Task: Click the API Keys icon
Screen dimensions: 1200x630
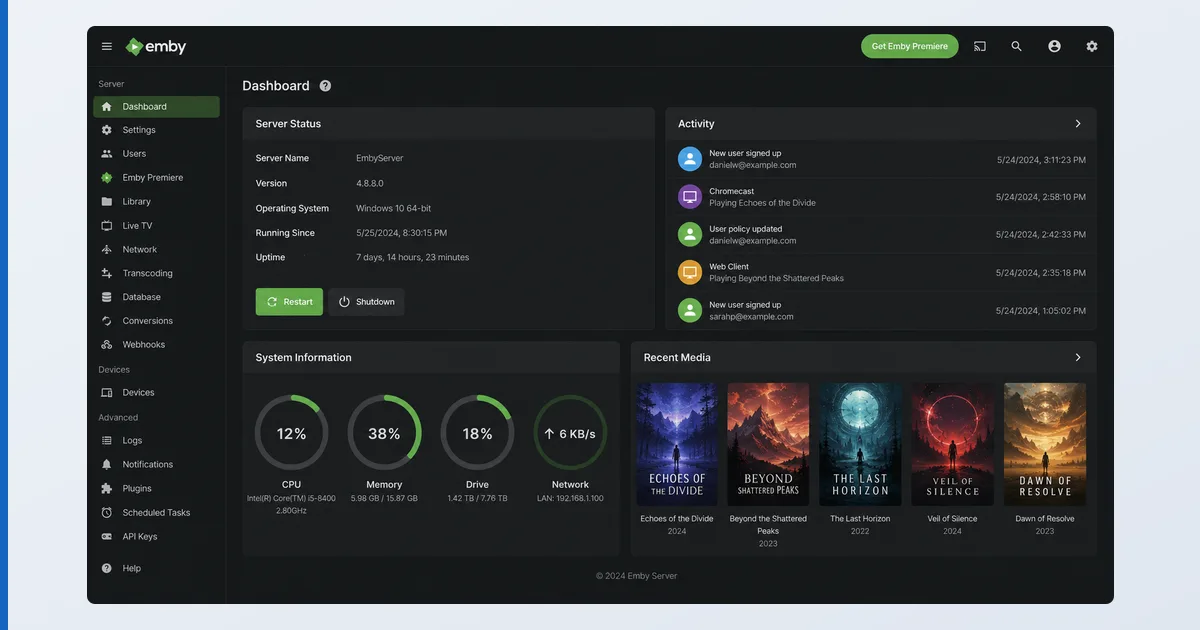Action: [107, 537]
